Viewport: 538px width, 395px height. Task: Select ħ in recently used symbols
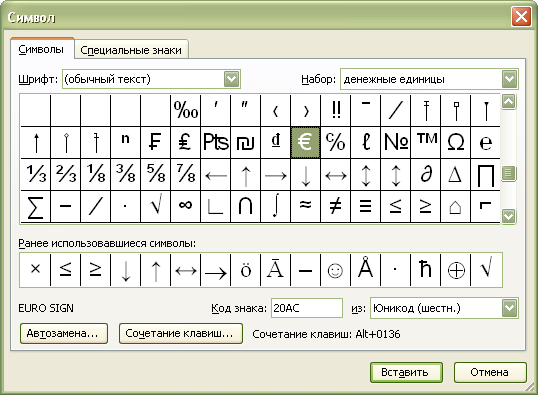pyautogui.click(x=426, y=270)
